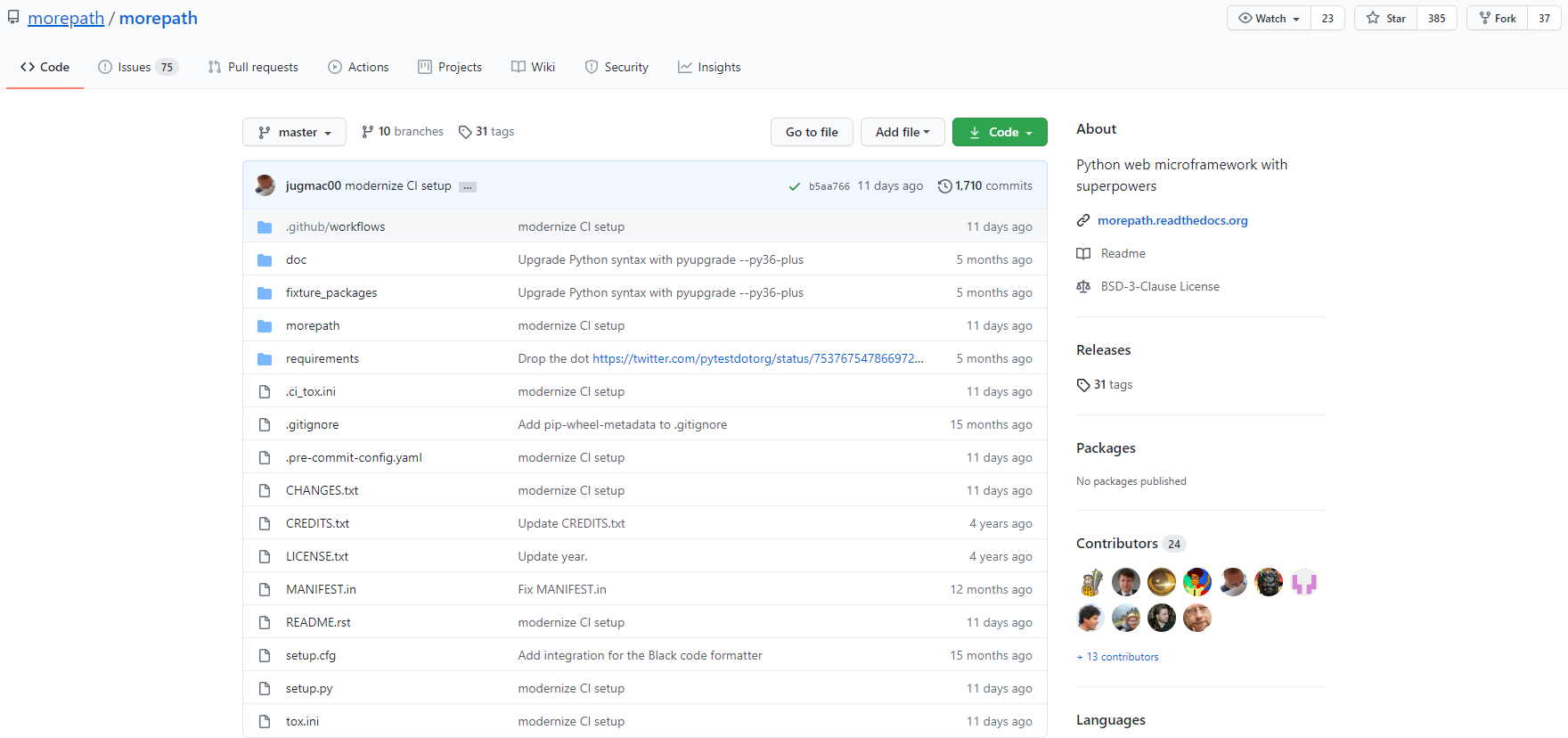
Task: Open the Actions tab
Action: 358,67
